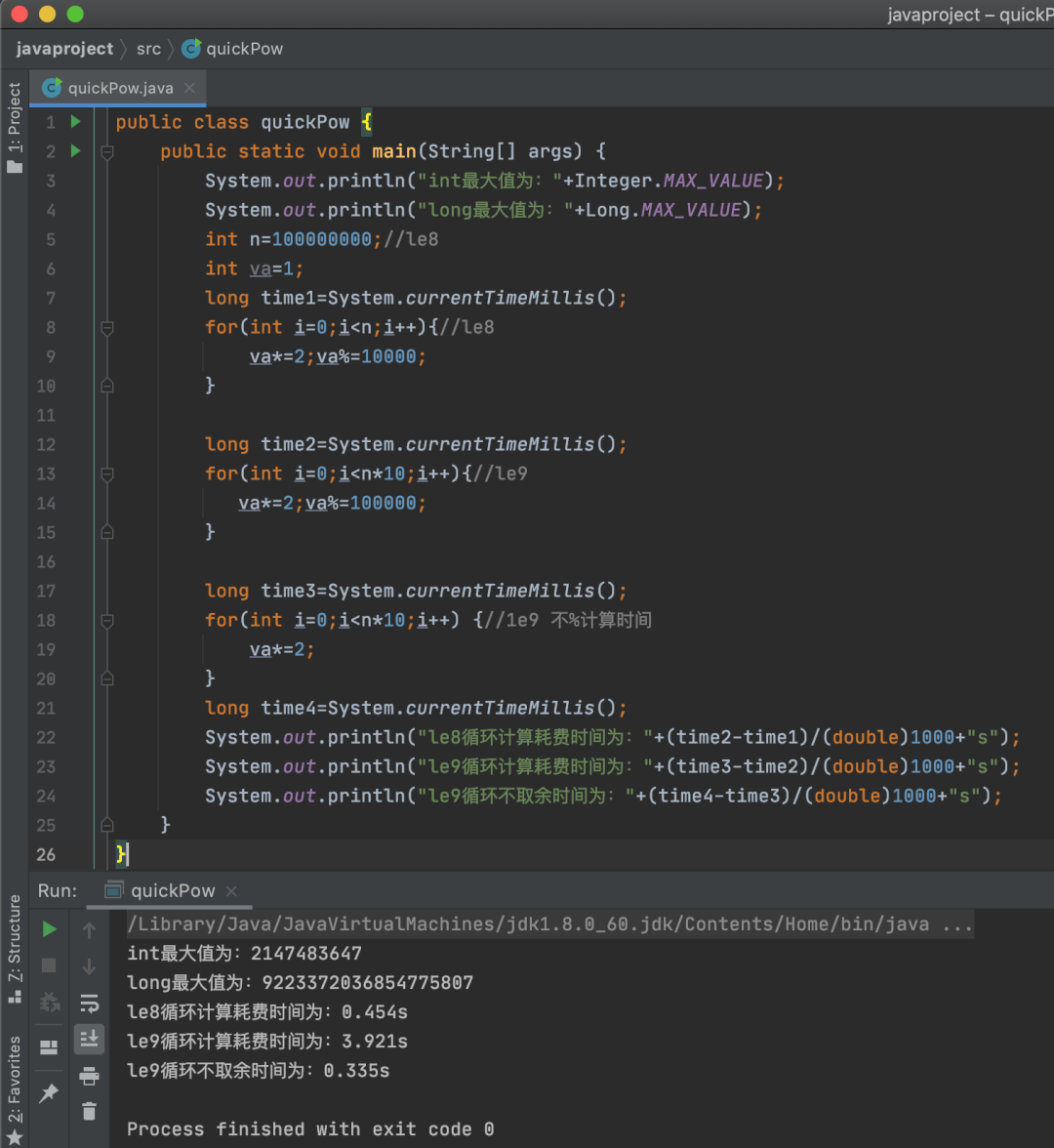Image resolution: width=1054 pixels, height=1148 pixels.
Task: Collapse the for loop fold on line 18
Action: tap(107, 621)
